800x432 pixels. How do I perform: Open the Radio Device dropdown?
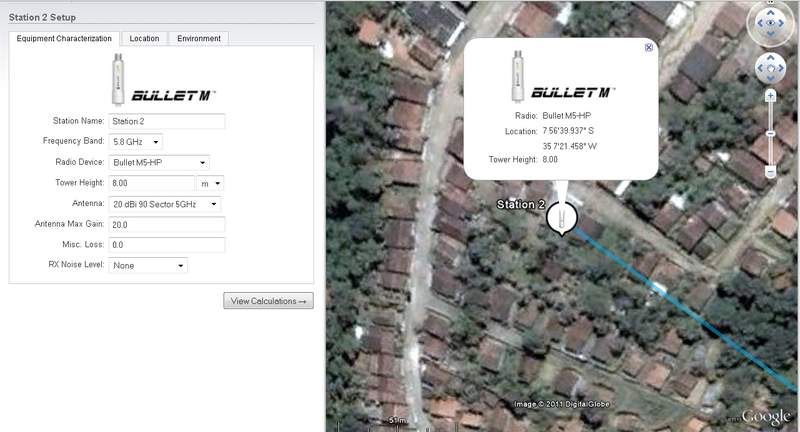click(x=159, y=163)
